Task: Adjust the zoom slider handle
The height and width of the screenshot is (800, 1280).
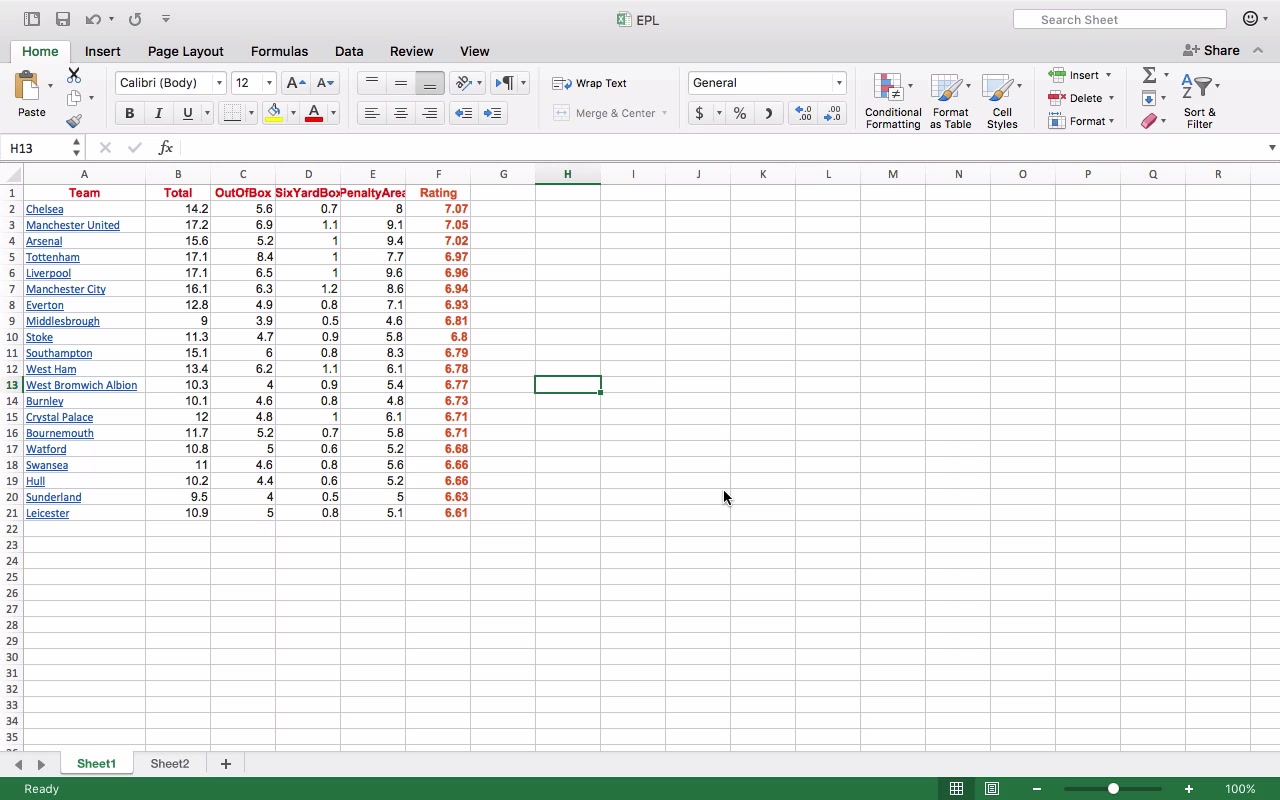Action: 1113,789
